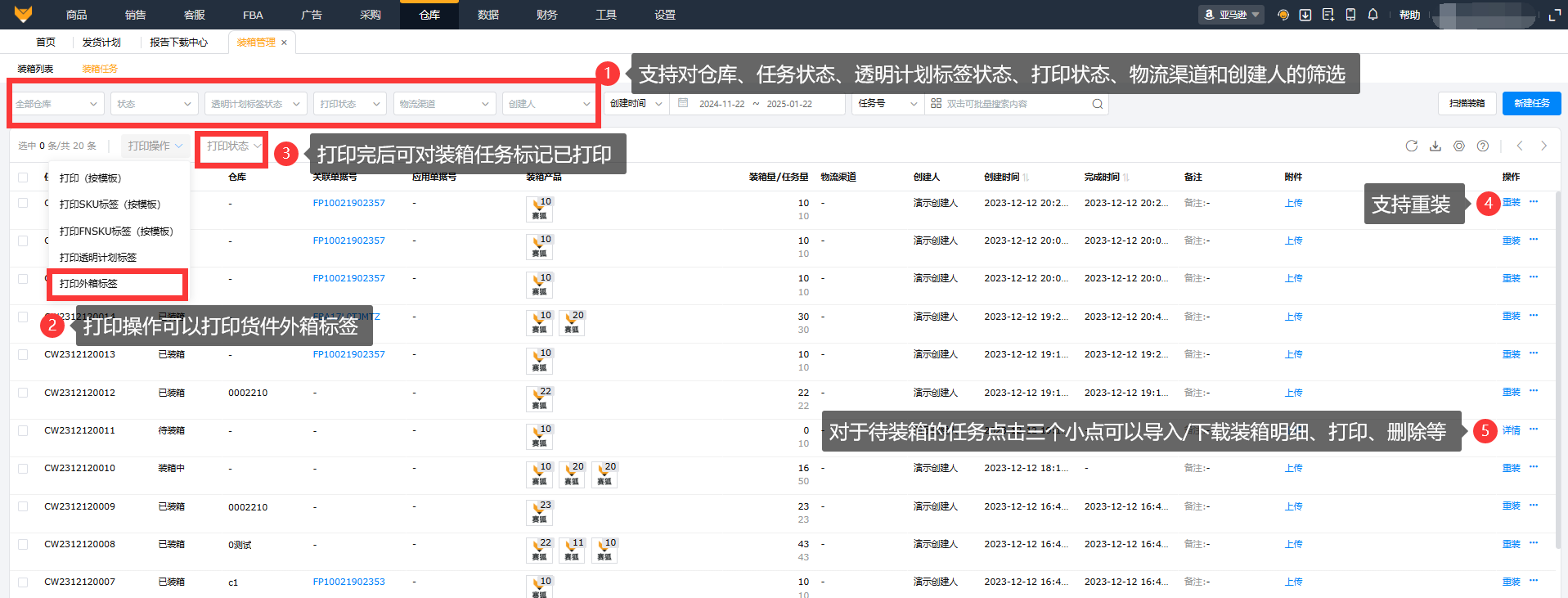Close the 装箱管理 tab
Viewport: 1568px width, 598px height.
(284, 43)
